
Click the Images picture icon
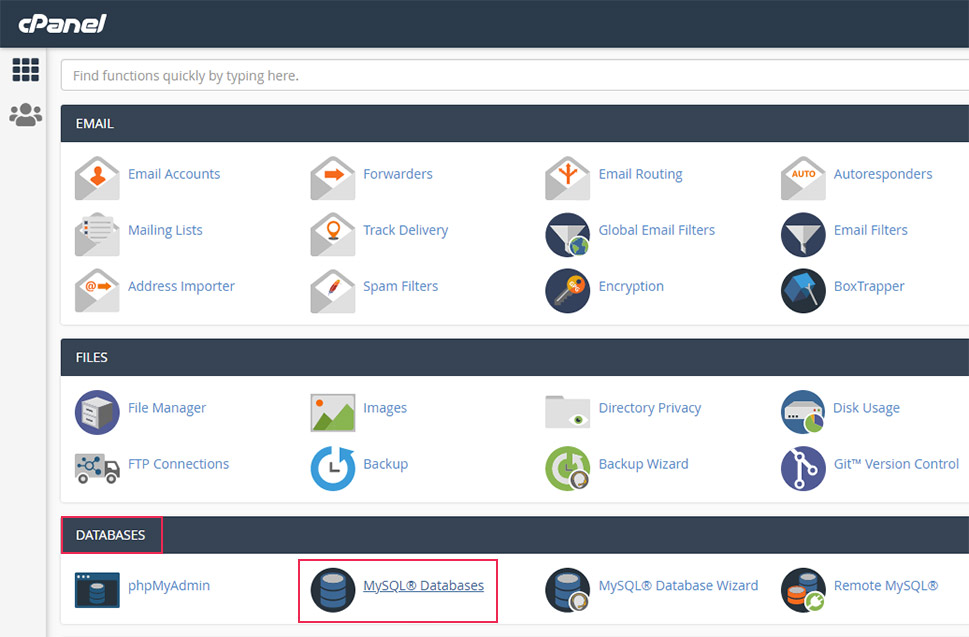tap(332, 412)
